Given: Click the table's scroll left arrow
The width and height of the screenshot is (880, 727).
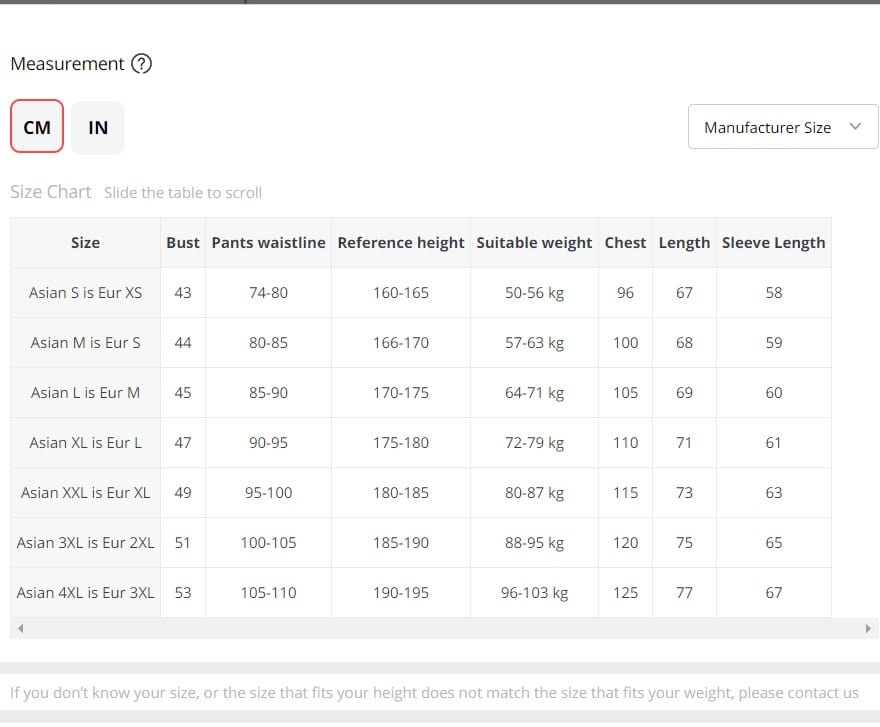Looking at the screenshot, I should (19, 629).
